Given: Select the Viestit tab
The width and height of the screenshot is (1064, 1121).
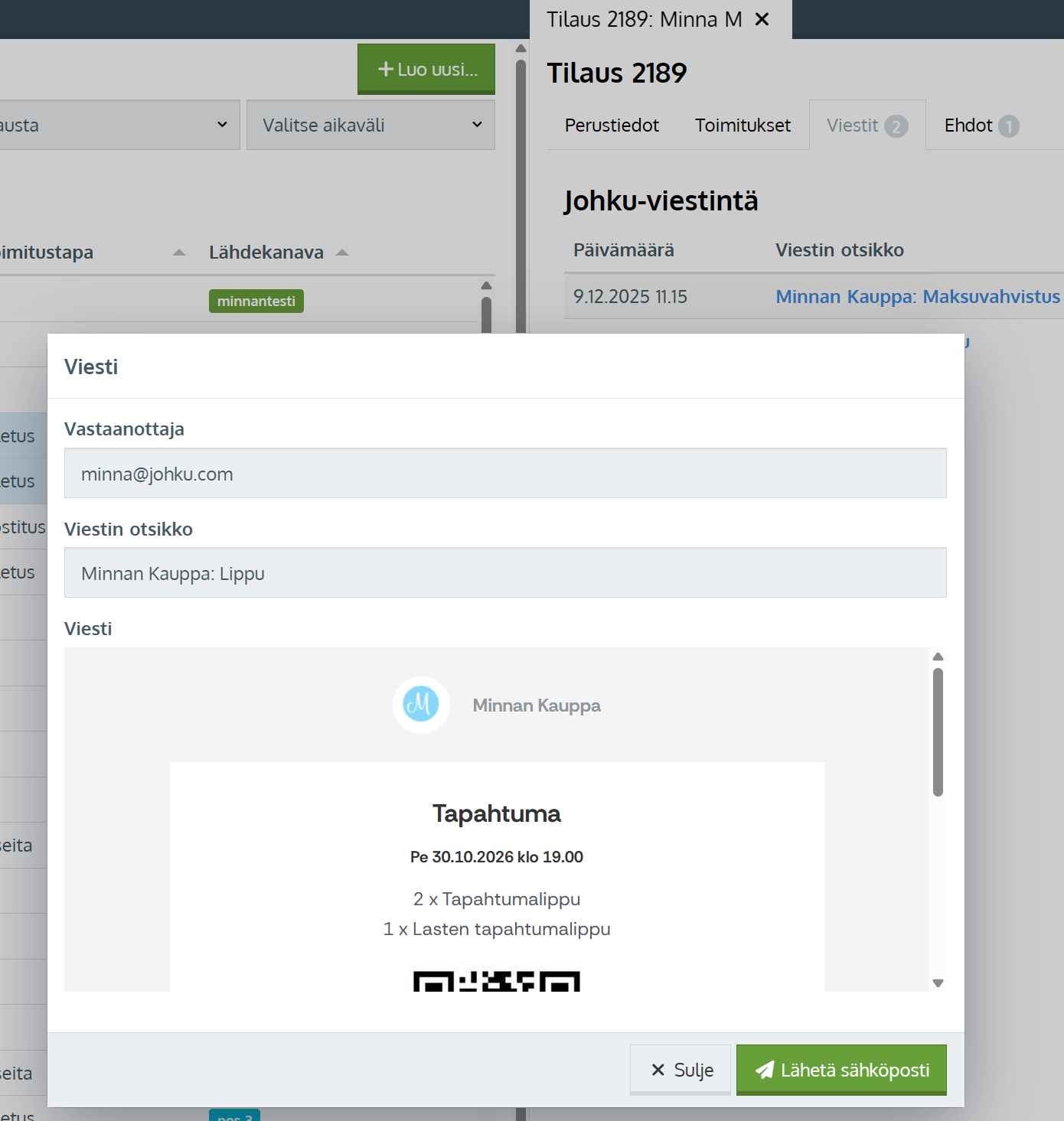Looking at the screenshot, I should click(867, 125).
